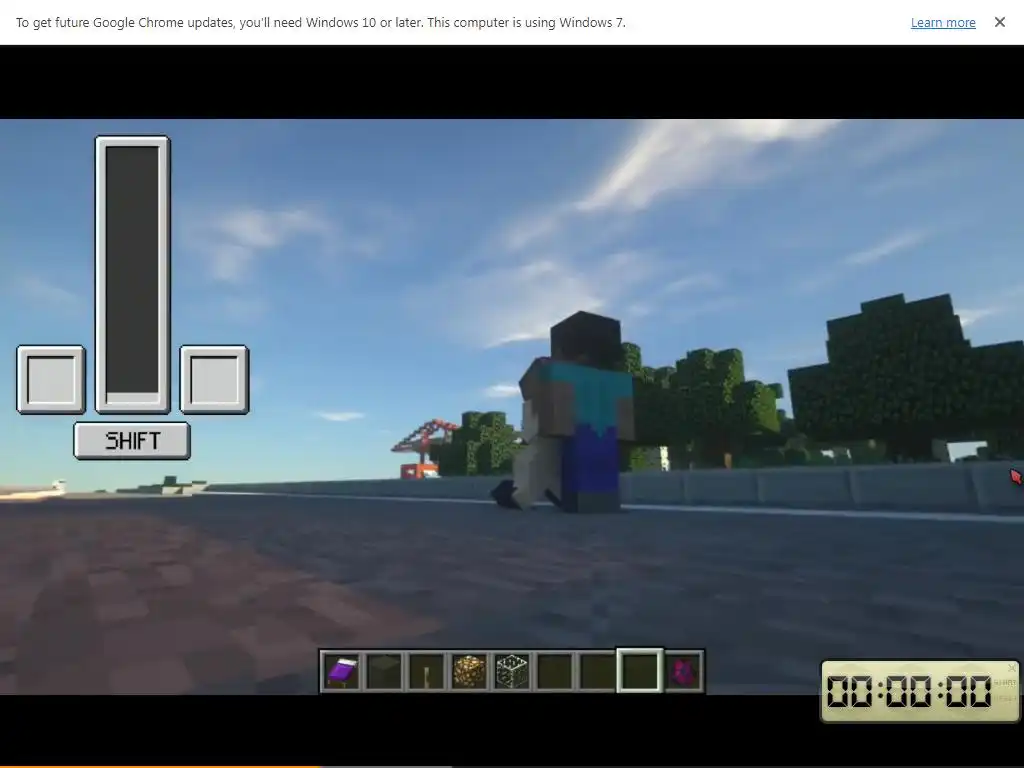Select the glowstone block hotbar slot
The image size is (1024, 768).
pos(469,671)
